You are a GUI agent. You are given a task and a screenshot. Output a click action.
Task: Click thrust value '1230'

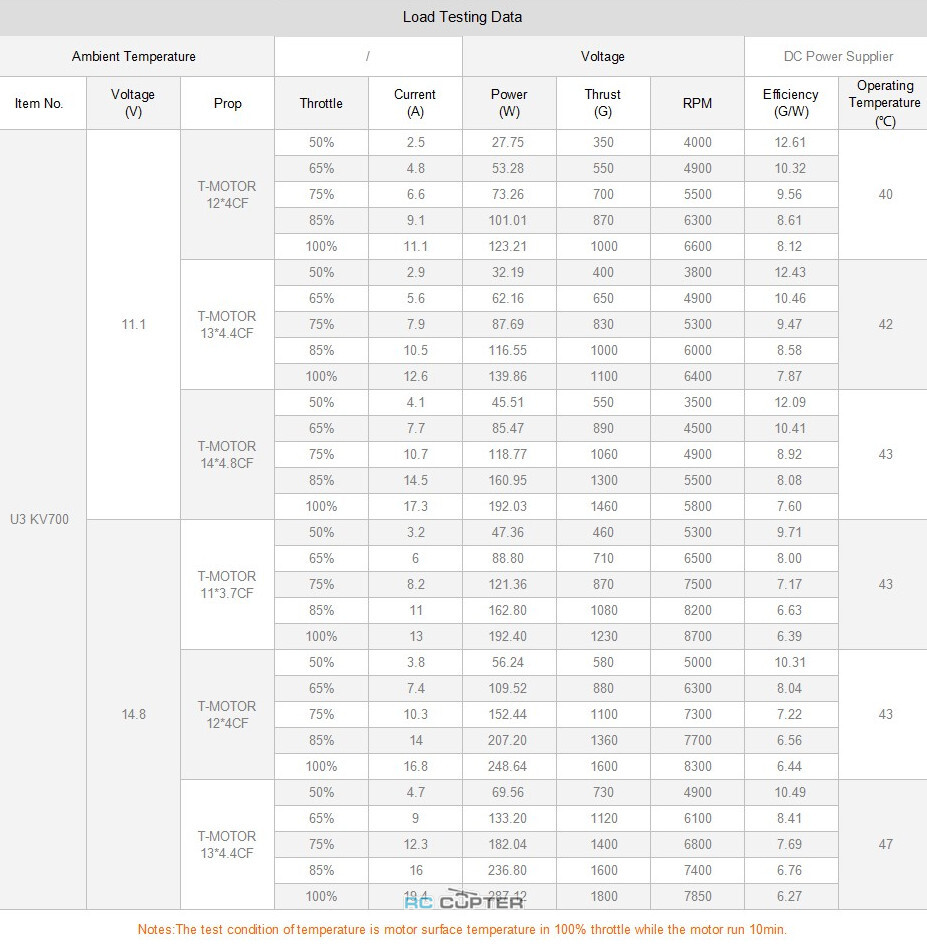603,636
